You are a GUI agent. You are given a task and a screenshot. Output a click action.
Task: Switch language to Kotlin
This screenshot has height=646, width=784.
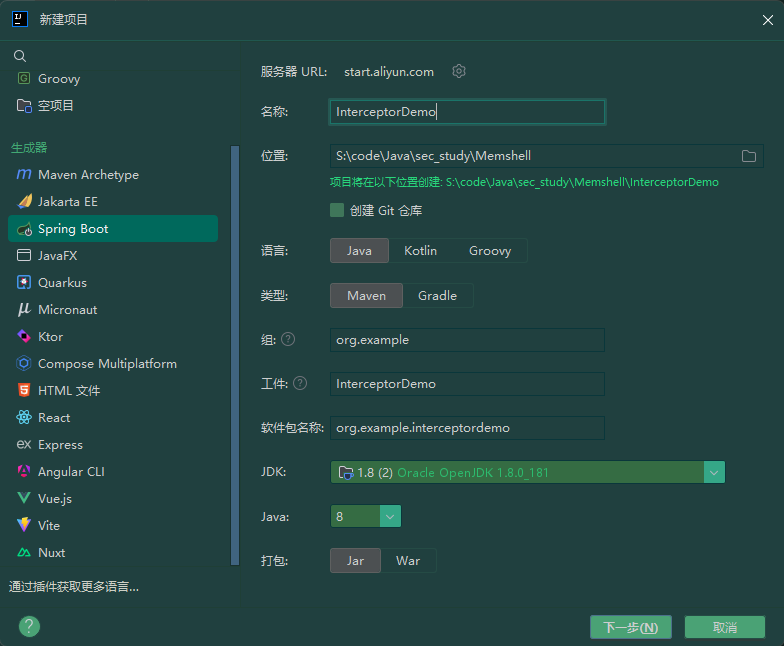click(420, 250)
